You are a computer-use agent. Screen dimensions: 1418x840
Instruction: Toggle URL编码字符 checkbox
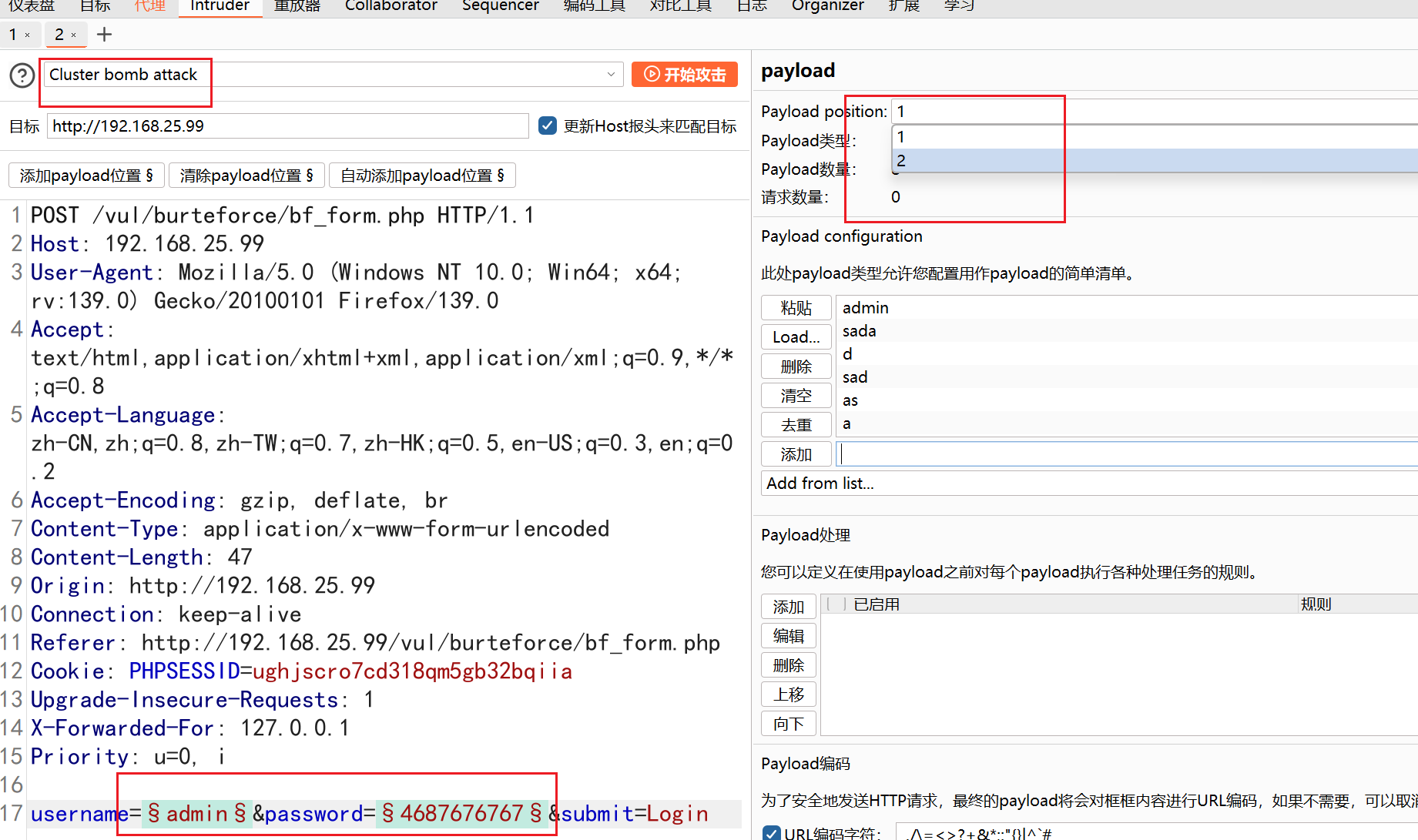tap(771, 833)
